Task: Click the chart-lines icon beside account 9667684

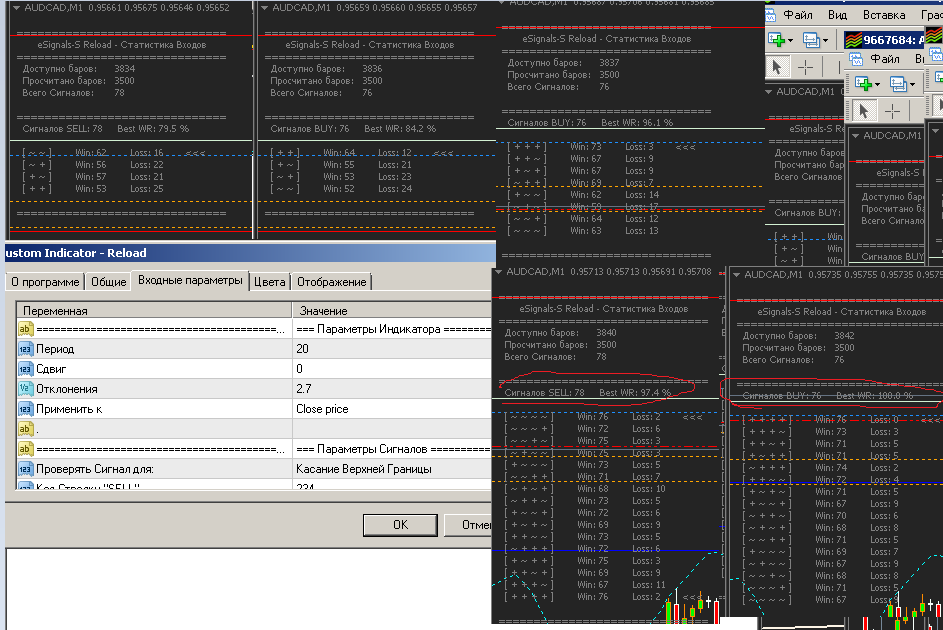Action: pos(854,41)
